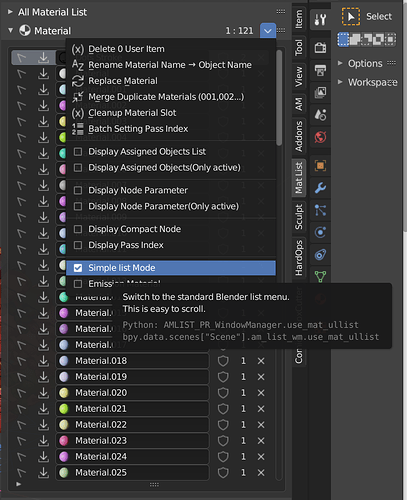Enable Display Assigned Objects(Only active)
Viewport: 407px width, 500px height.
[x=78, y=168]
